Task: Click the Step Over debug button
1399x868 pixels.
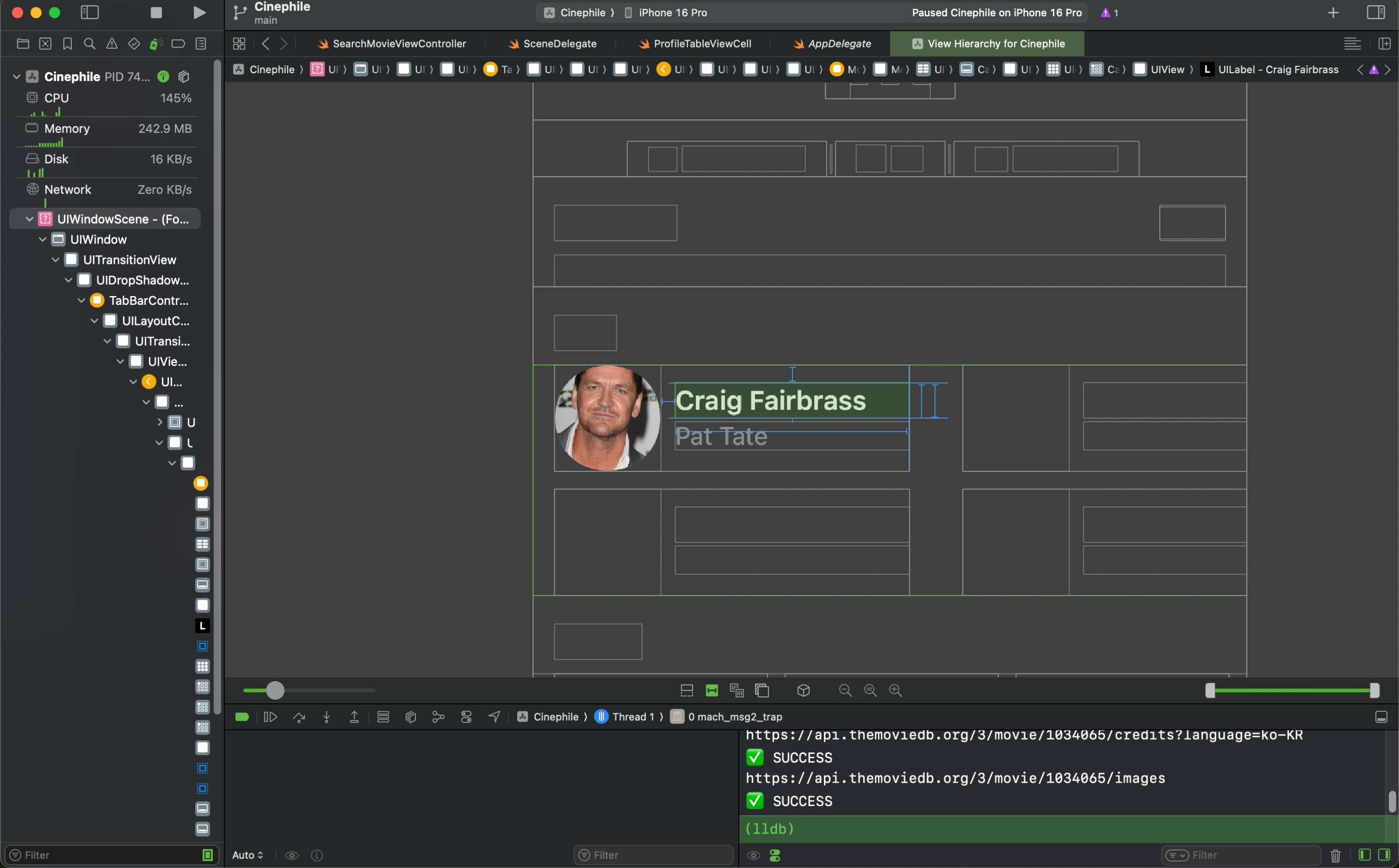Action: pos(298,716)
